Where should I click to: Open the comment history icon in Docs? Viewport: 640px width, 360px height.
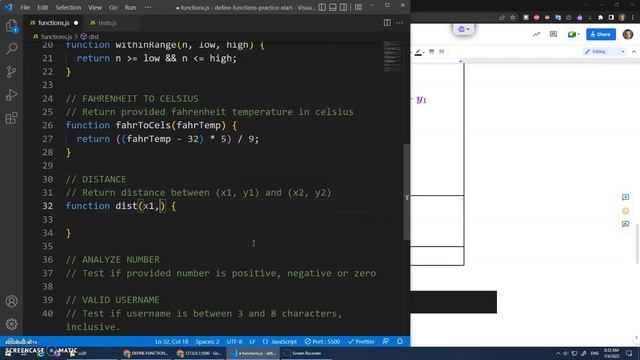tap(553, 34)
